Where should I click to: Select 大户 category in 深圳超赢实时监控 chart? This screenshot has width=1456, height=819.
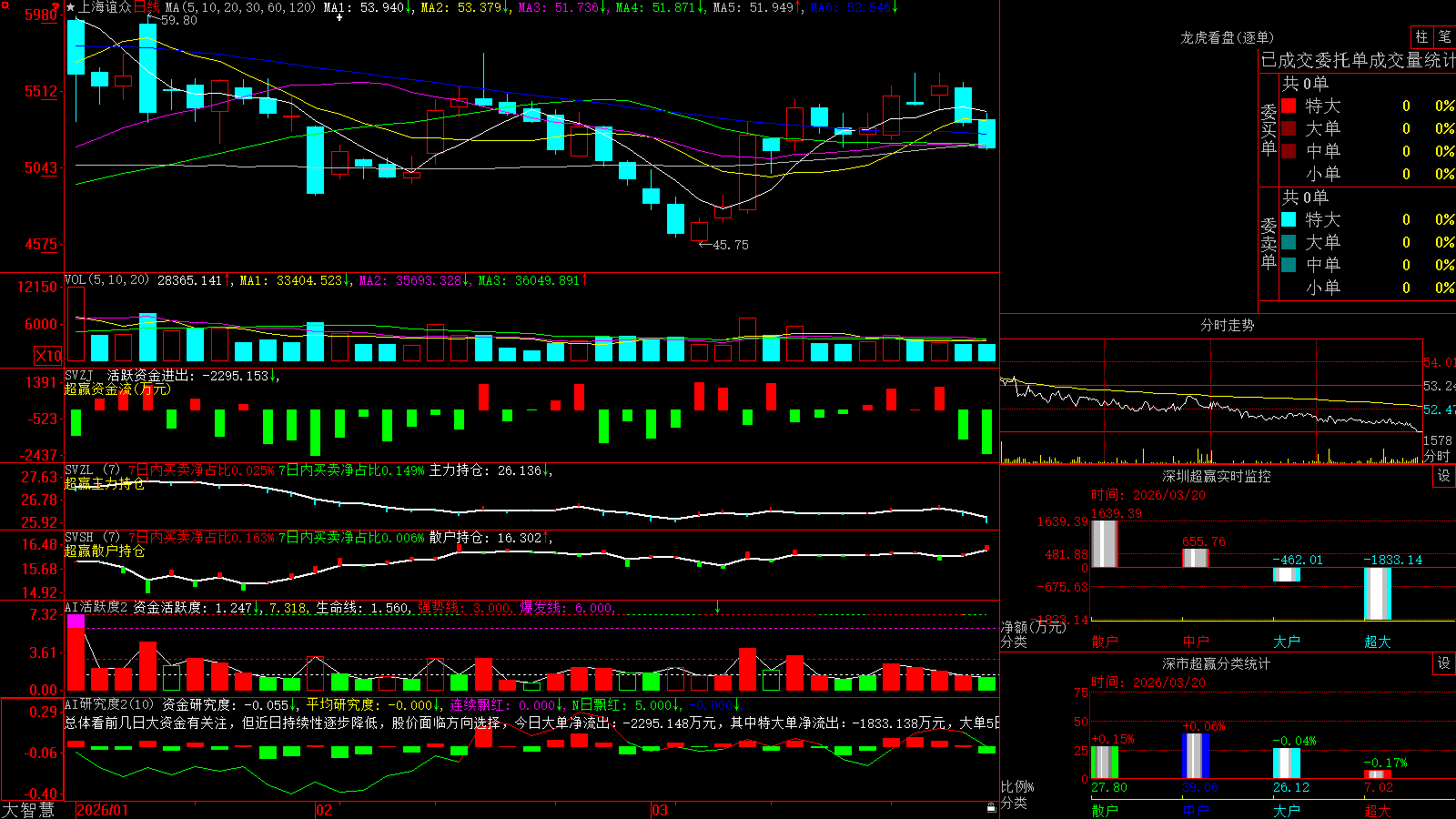tap(1287, 642)
